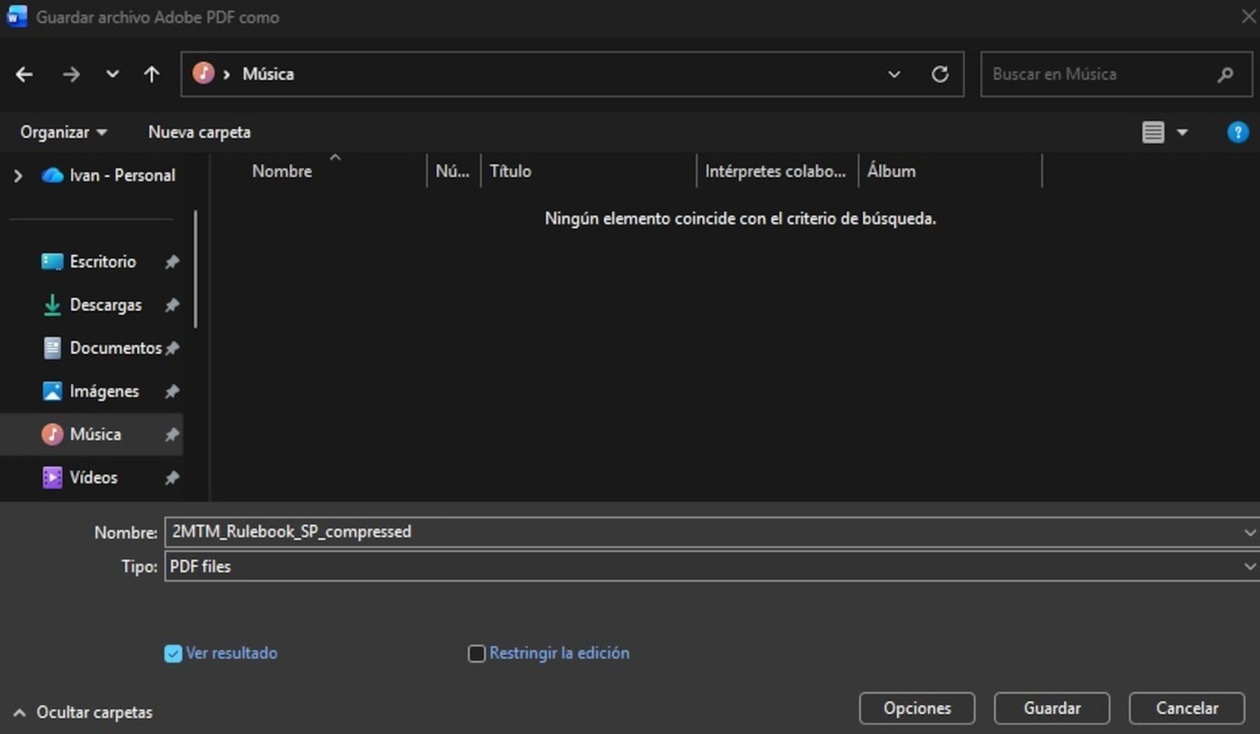Select Imágenes in the navigation pane
This screenshot has height=734, width=1260.
(104, 391)
